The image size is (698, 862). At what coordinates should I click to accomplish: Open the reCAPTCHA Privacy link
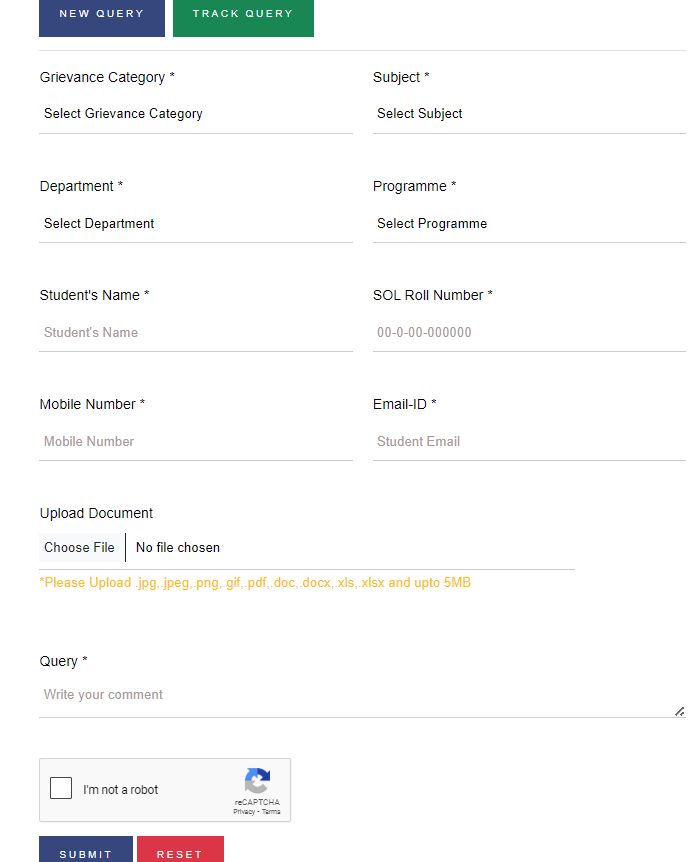point(244,812)
